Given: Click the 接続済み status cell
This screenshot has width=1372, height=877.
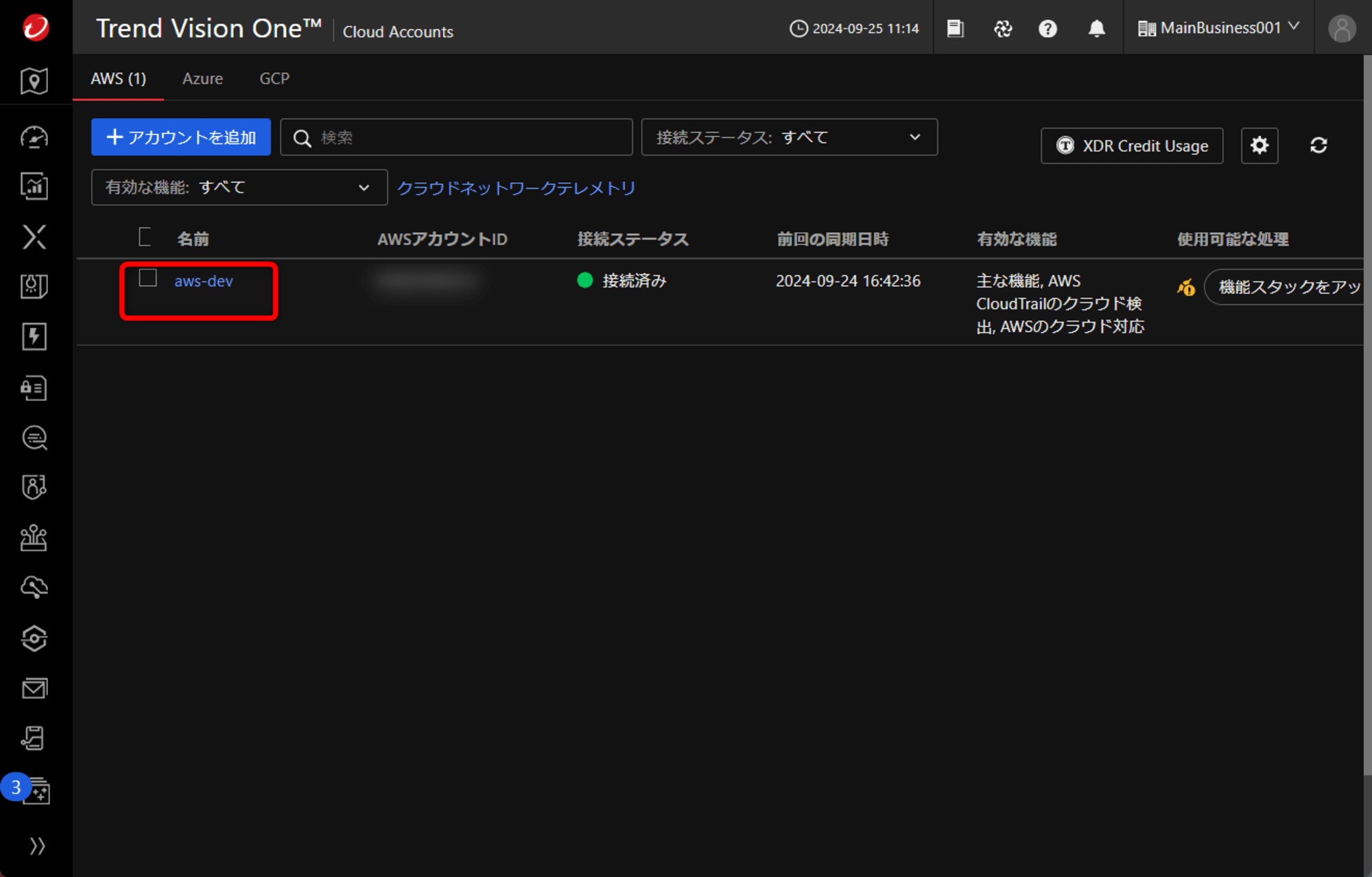Looking at the screenshot, I should click(622, 281).
